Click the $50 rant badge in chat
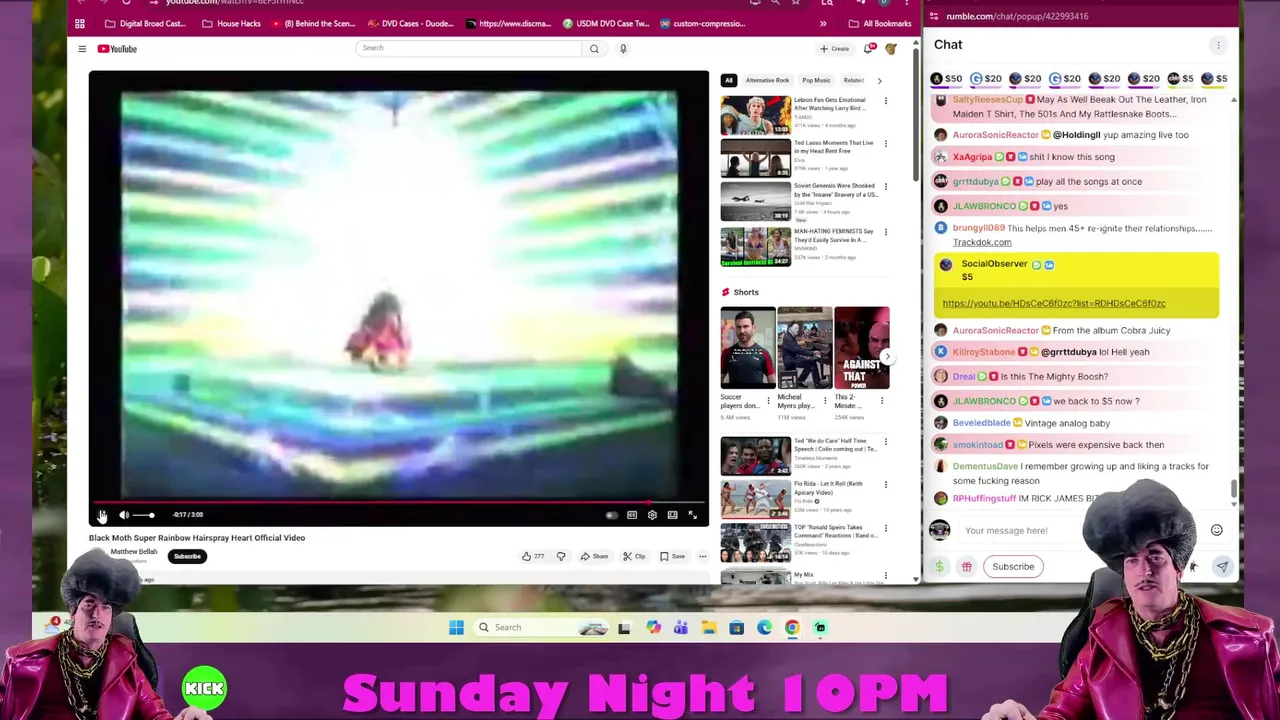The image size is (1280, 720). [946, 79]
